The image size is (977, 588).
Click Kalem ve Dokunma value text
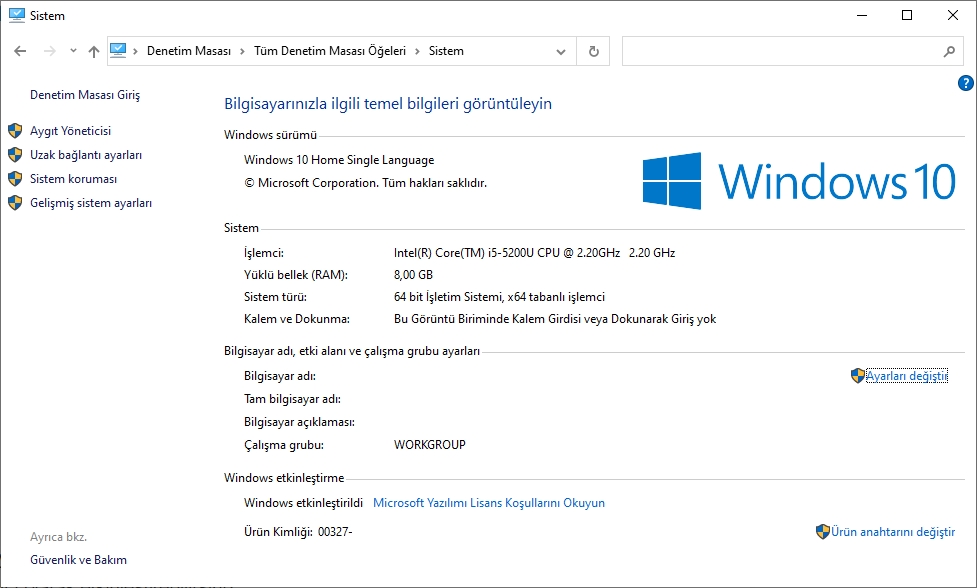coord(555,319)
